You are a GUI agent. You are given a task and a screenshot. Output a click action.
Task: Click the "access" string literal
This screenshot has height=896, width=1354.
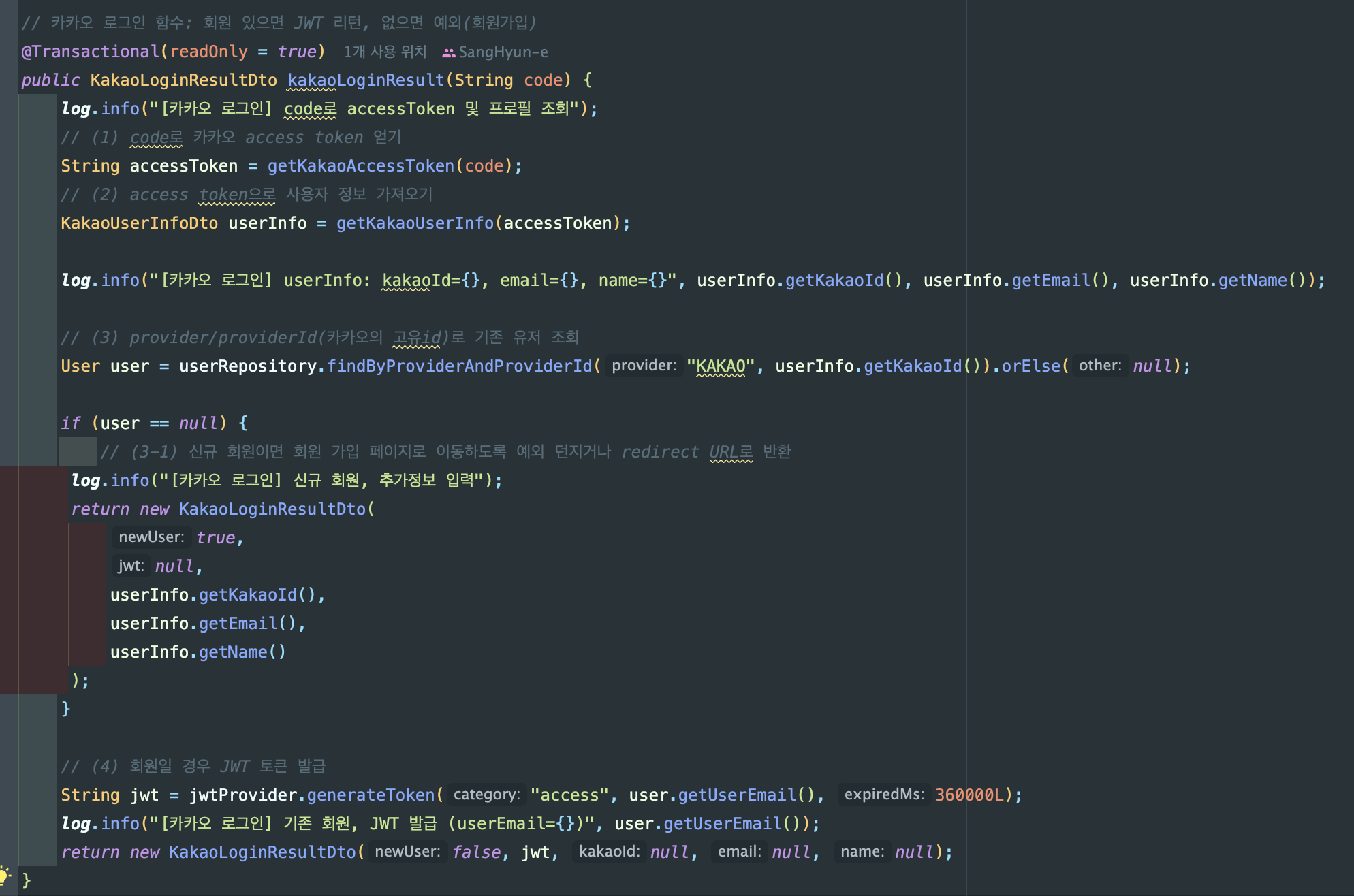569,795
